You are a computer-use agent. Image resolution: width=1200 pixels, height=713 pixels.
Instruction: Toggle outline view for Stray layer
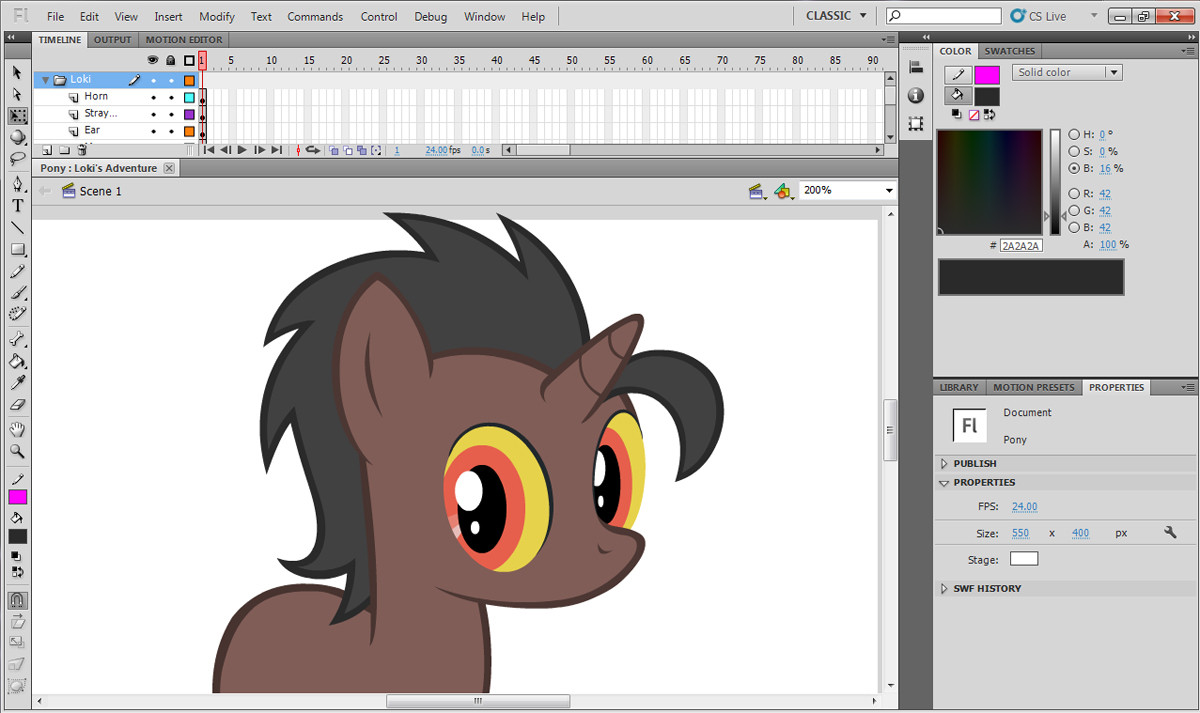189,114
